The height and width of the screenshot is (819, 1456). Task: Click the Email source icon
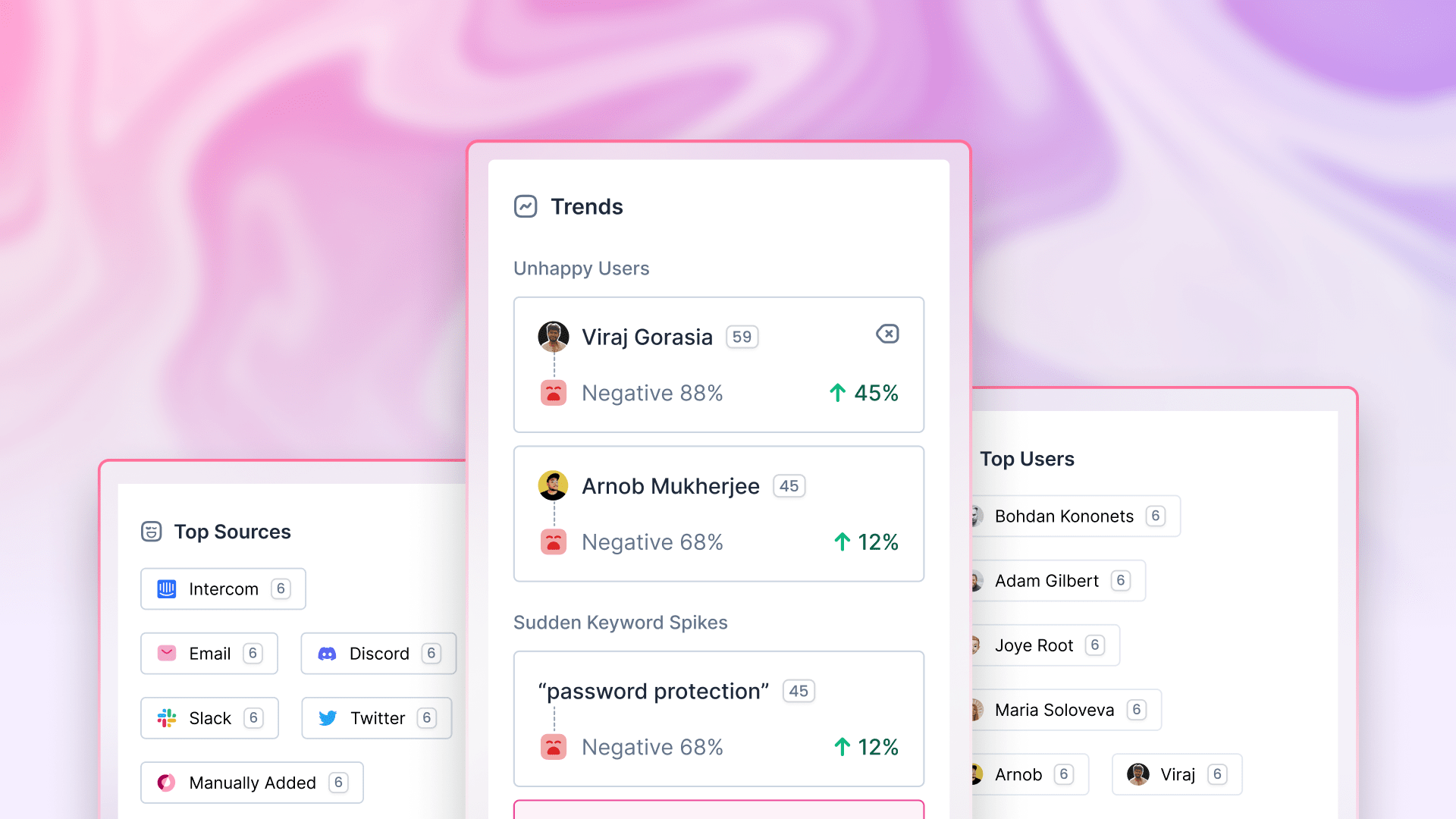167,653
